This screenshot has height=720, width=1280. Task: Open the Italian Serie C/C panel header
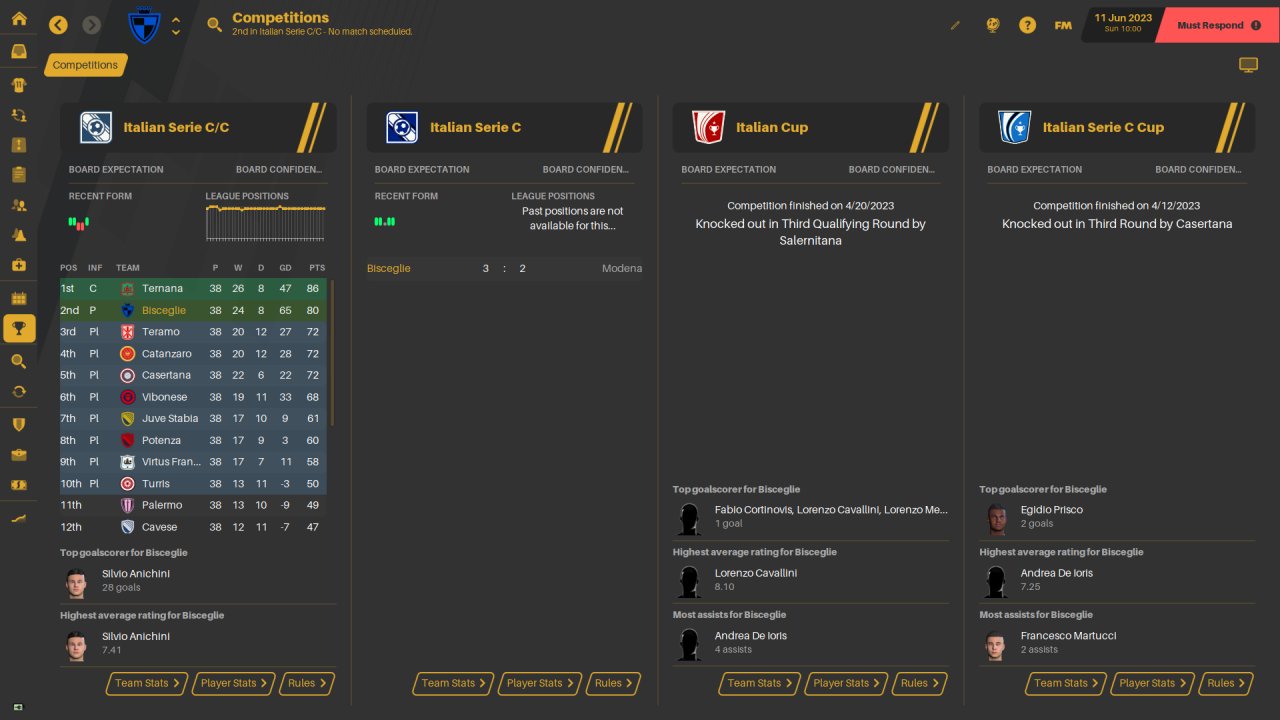click(198, 127)
